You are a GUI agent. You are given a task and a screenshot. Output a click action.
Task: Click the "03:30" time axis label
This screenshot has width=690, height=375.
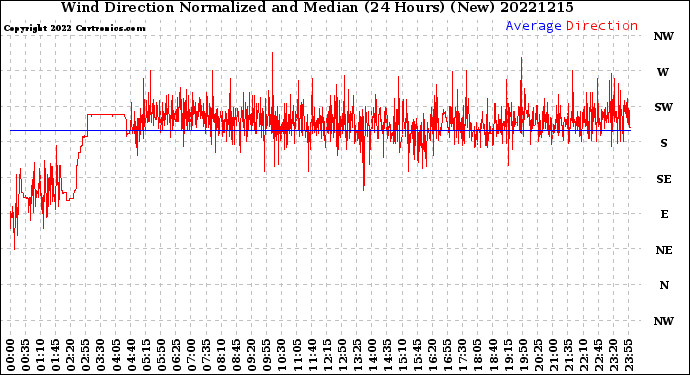click(101, 355)
